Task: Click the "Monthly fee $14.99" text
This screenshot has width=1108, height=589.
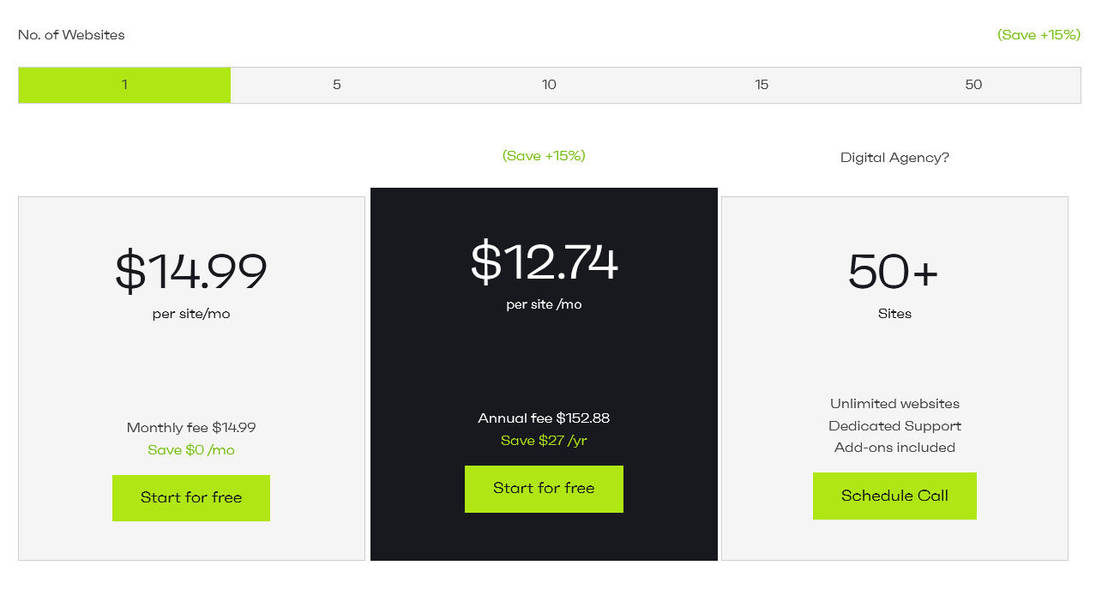Action: click(190, 426)
